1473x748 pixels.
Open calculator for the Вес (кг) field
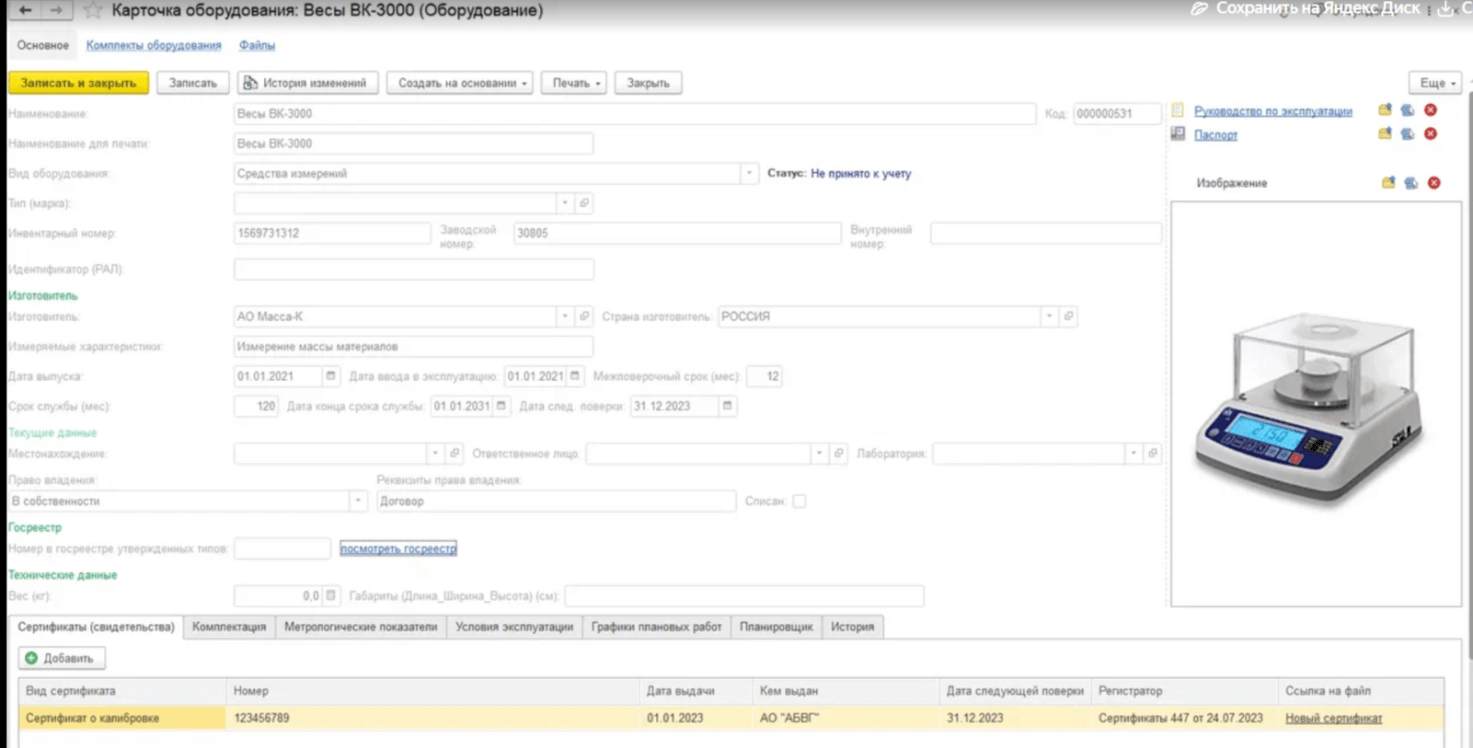click(331, 597)
